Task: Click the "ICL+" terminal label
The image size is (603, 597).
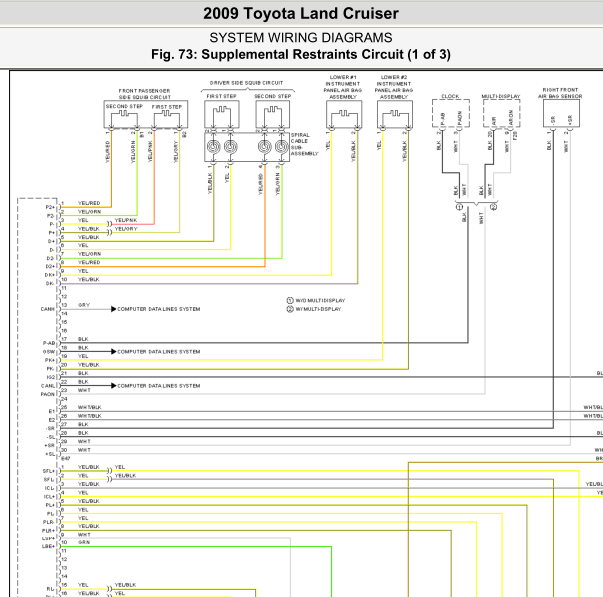Action: pos(49,497)
